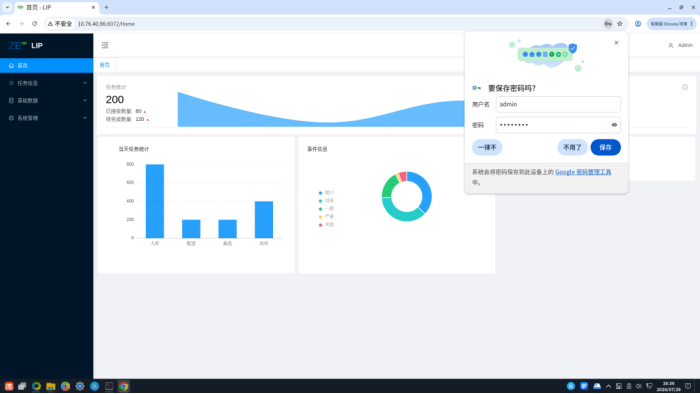Open the Admin user menu
This screenshot has height=394, width=700.
tap(680, 45)
